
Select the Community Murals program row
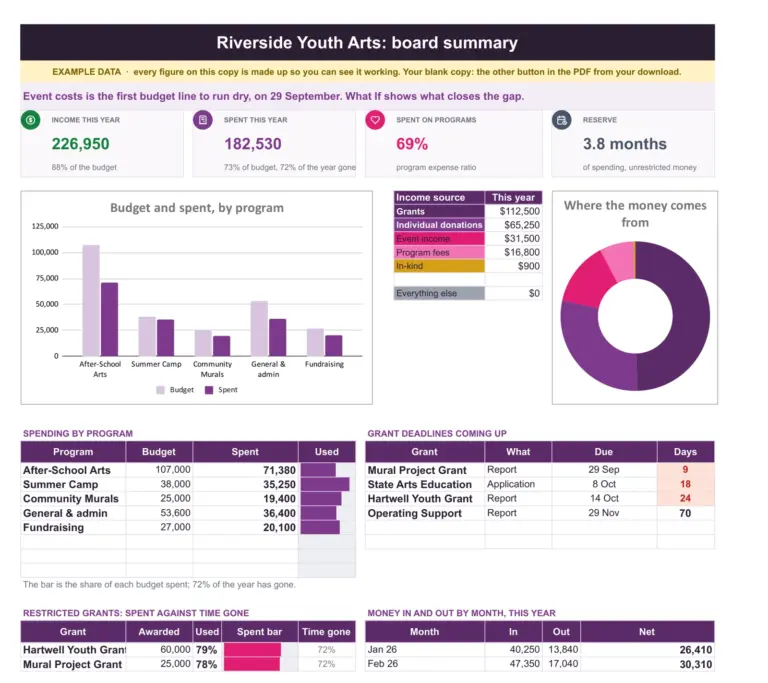click(188, 498)
